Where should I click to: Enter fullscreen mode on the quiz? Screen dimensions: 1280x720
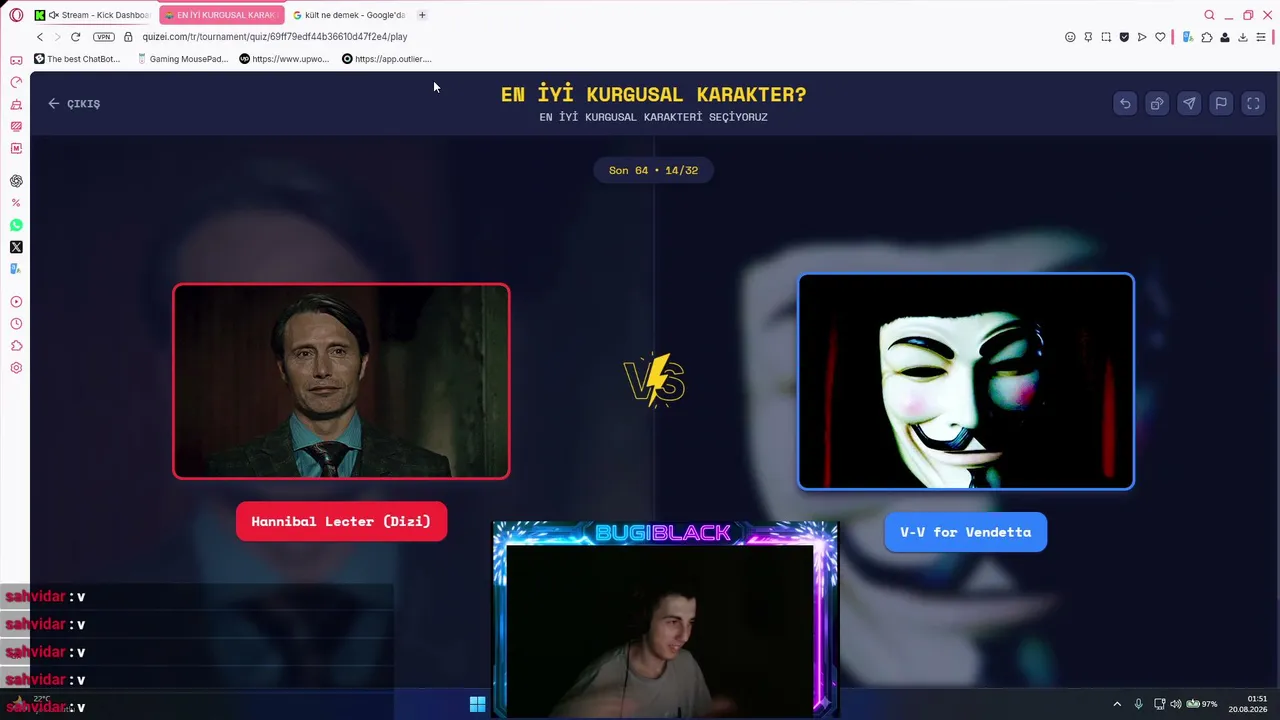click(x=1253, y=103)
